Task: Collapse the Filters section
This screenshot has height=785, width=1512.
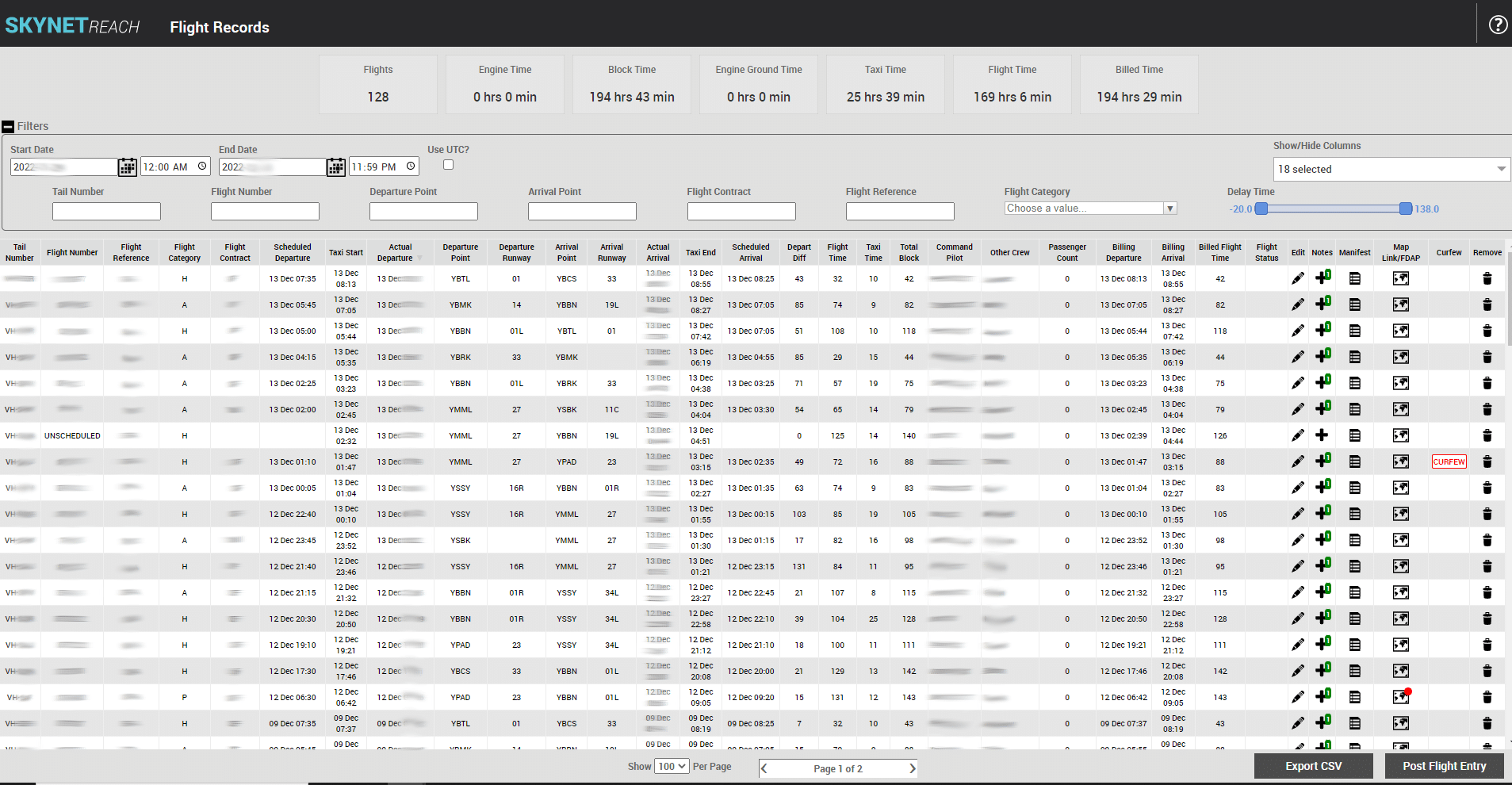Action: [6, 125]
